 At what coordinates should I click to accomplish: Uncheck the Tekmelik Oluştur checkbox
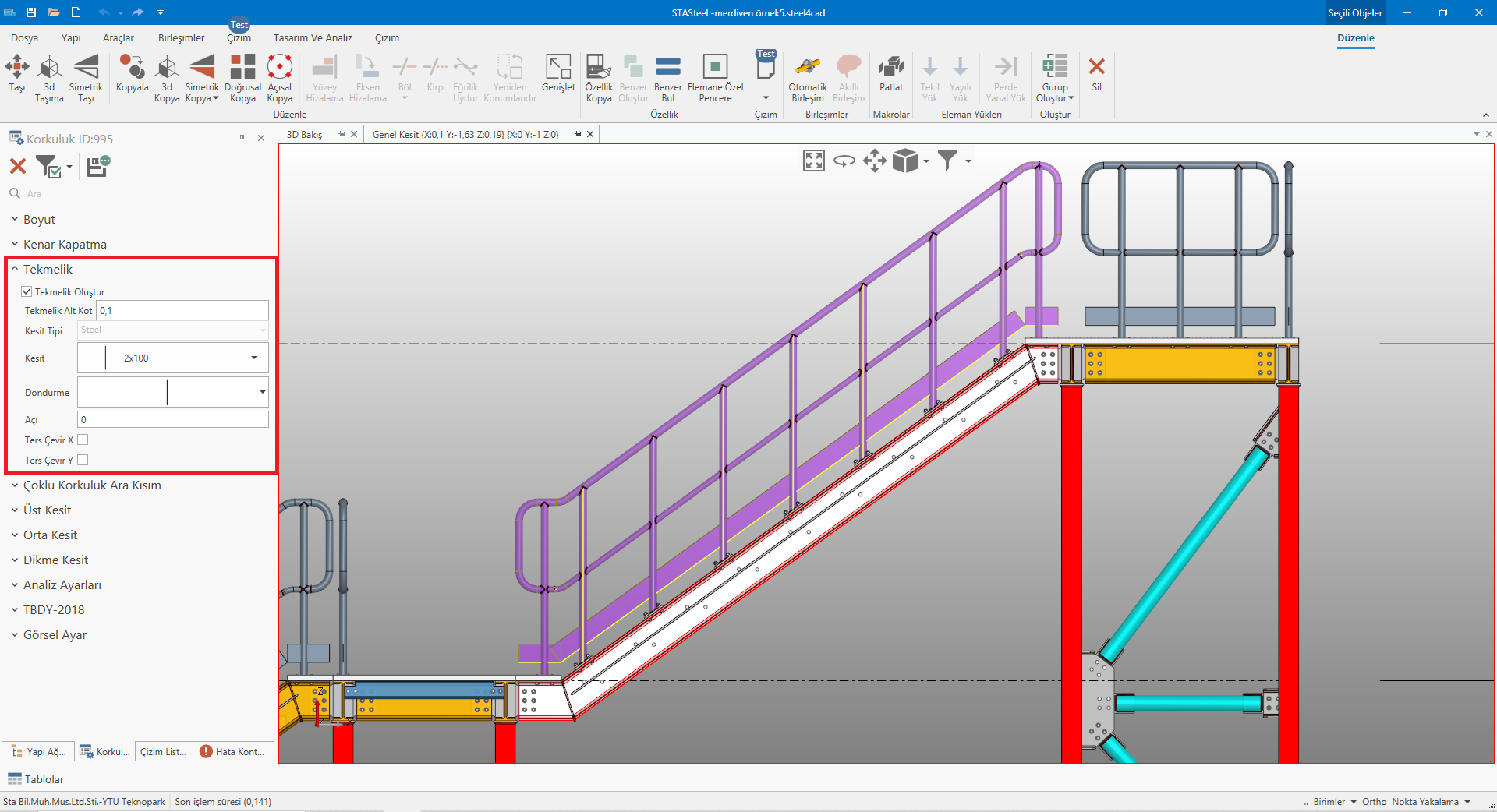tap(27, 291)
